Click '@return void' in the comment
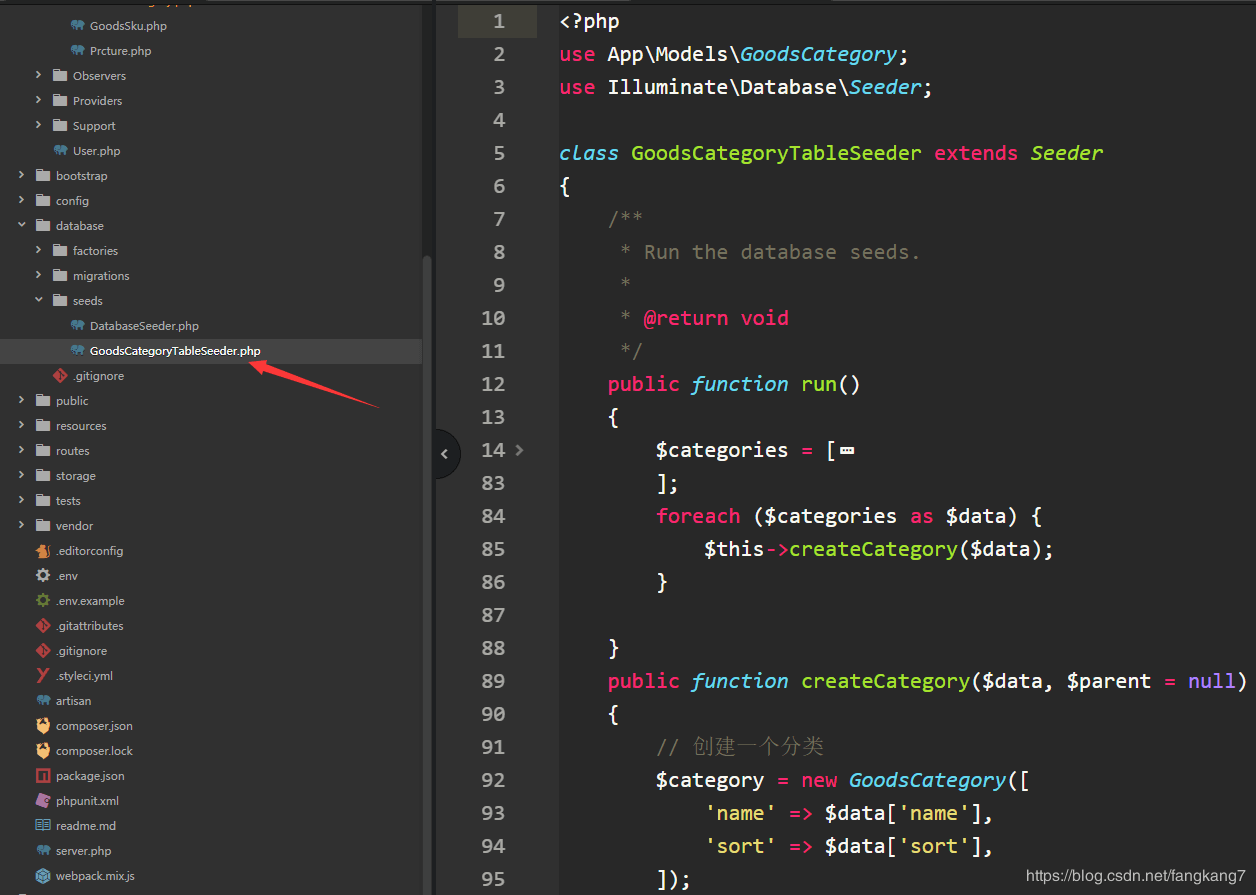Image resolution: width=1256 pixels, height=895 pixels. pyautogui.click(x=716, y=318)
